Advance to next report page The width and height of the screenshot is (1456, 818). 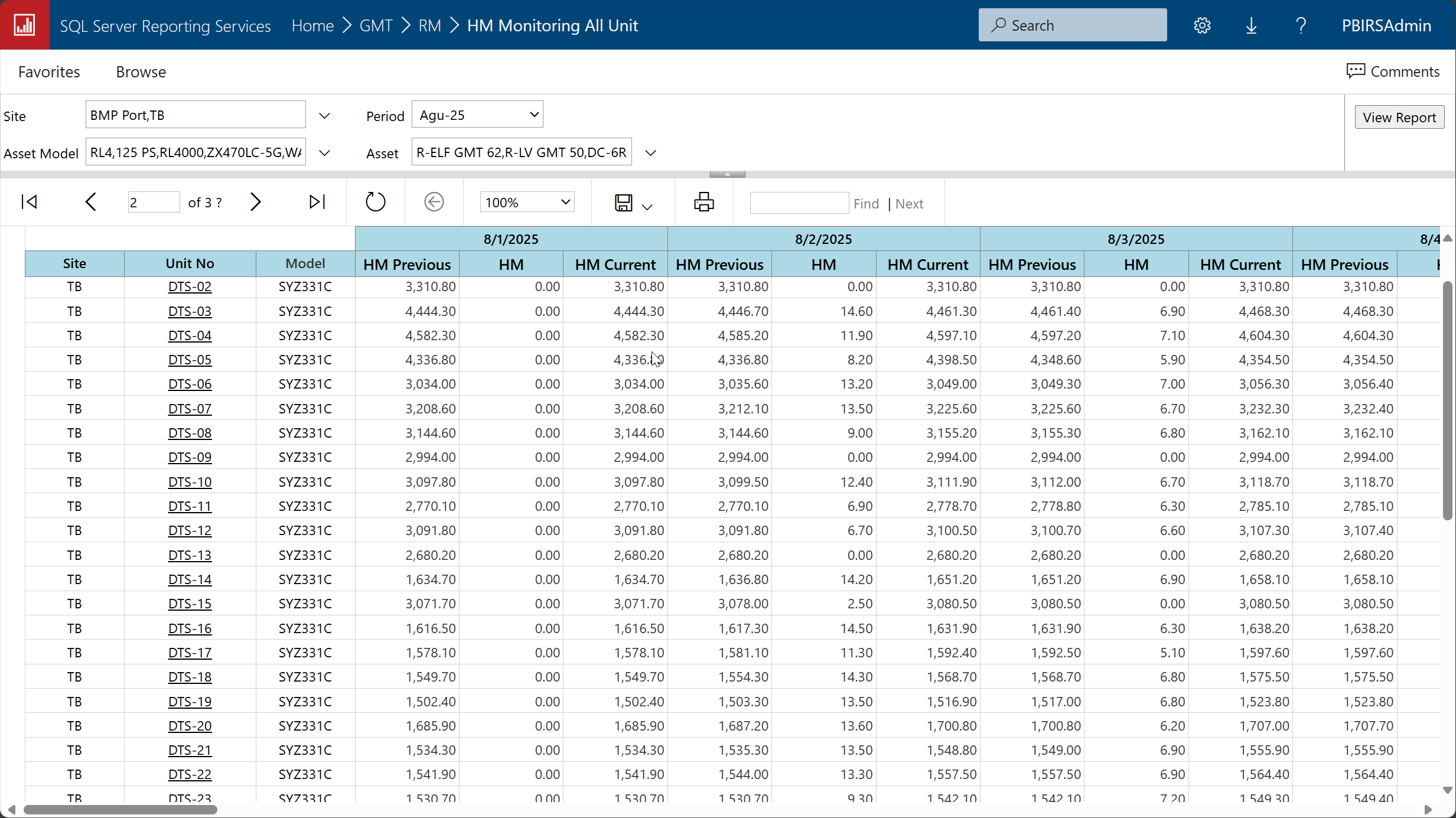click(255, 202)
